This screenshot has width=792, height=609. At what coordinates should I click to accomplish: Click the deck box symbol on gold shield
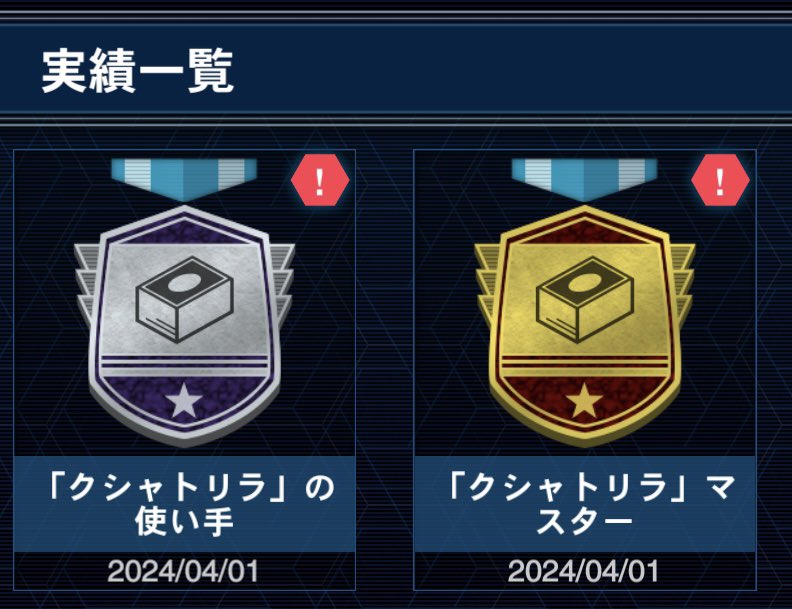pos(584,300)
